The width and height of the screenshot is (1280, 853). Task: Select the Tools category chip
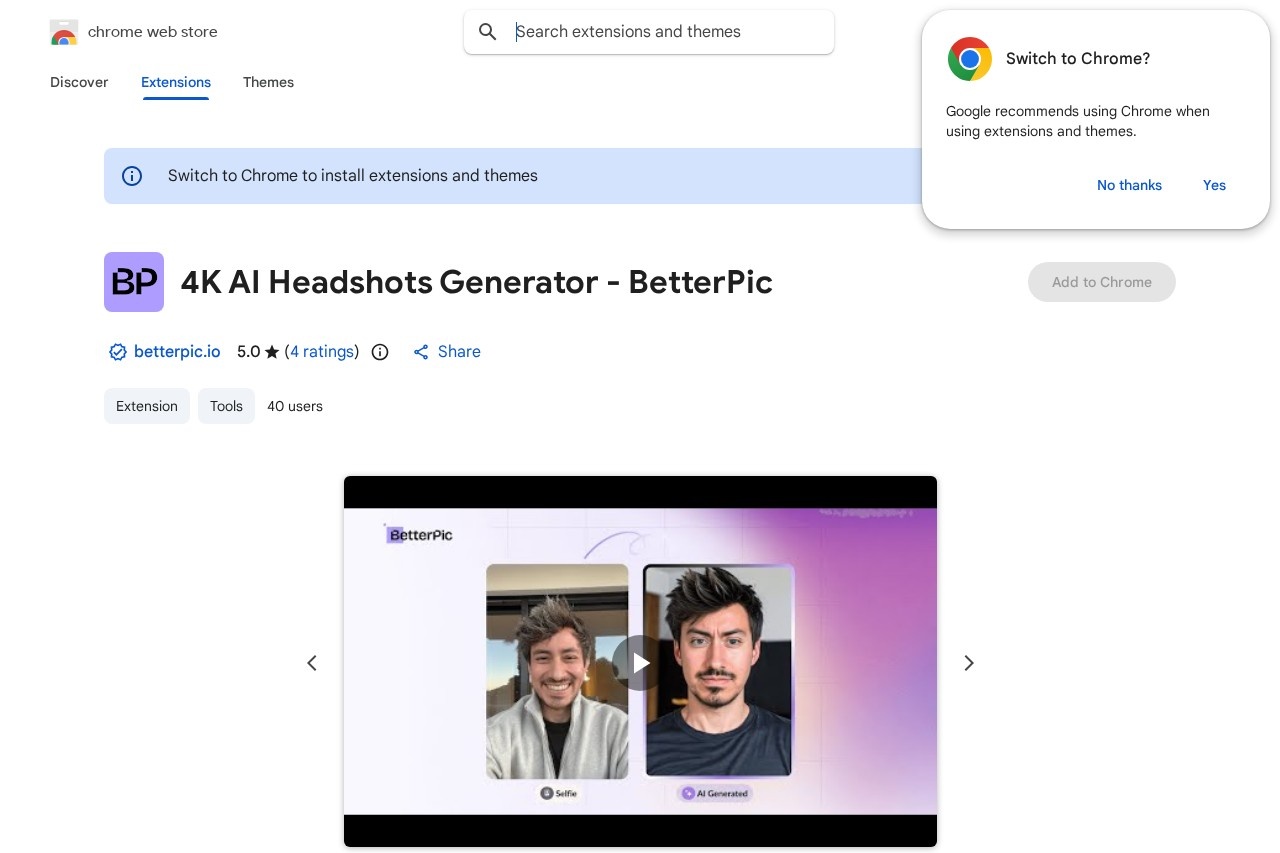(226, 406)
